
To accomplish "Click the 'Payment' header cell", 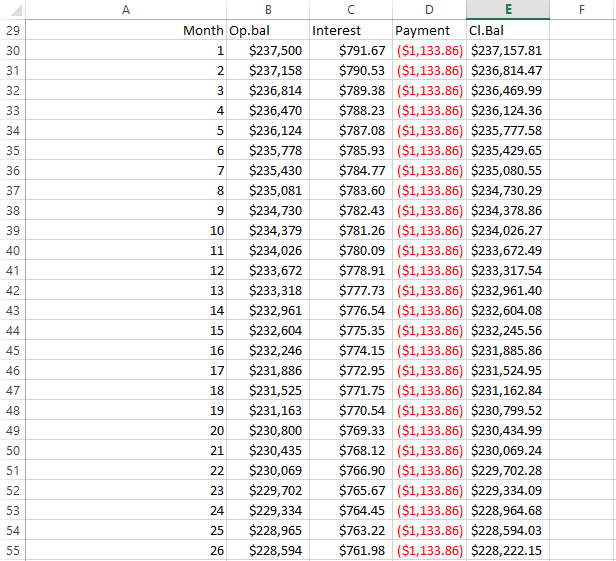I will click(429, 30).
